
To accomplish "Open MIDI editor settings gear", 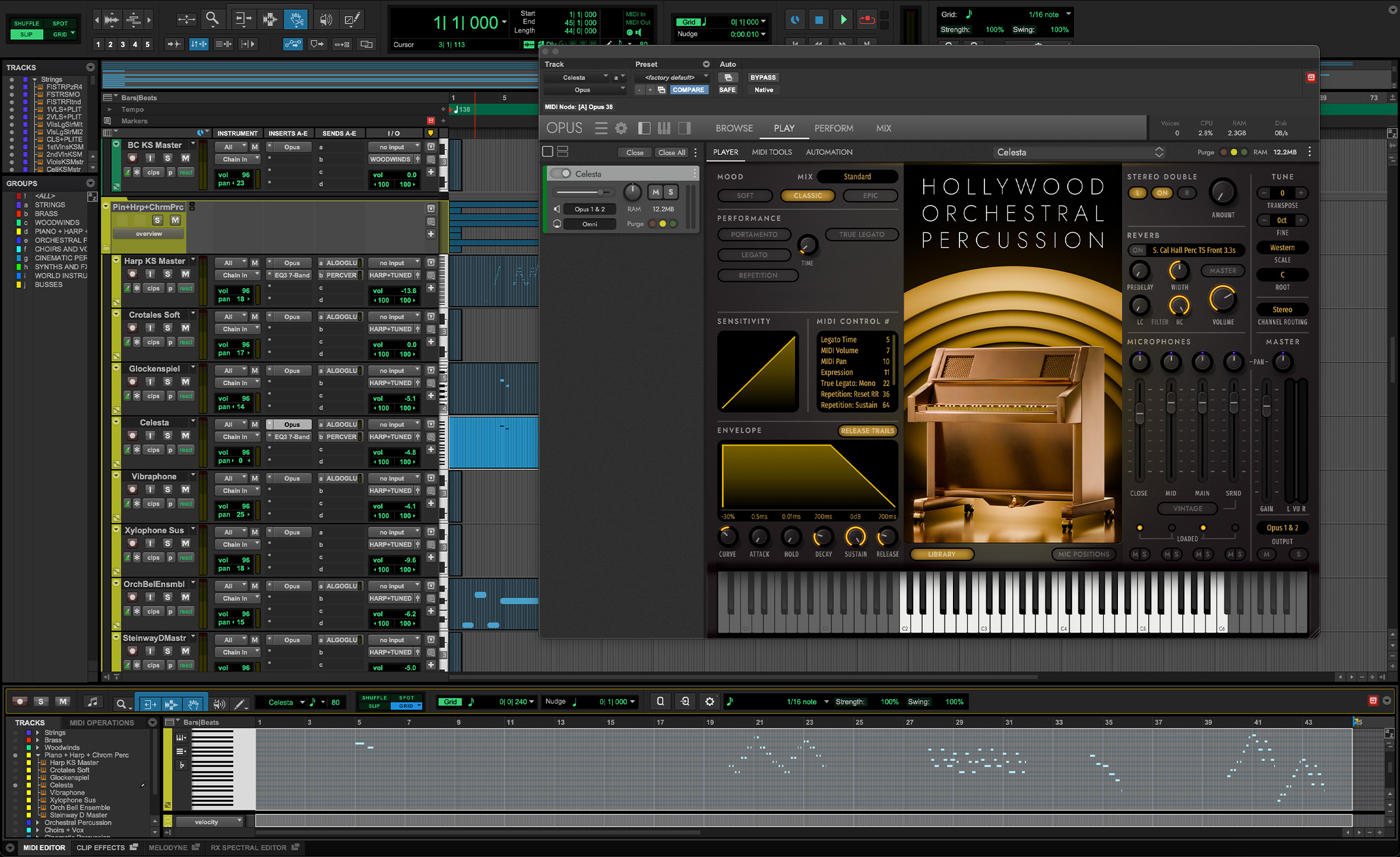I will click(709, 701).
